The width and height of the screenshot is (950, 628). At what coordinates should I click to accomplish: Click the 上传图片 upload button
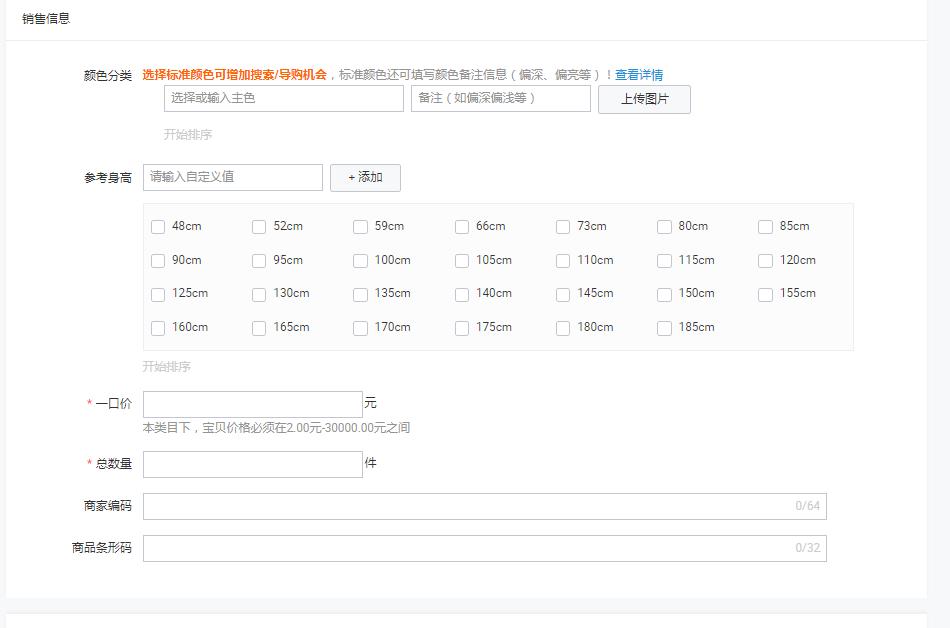click(x=644, y=99)
